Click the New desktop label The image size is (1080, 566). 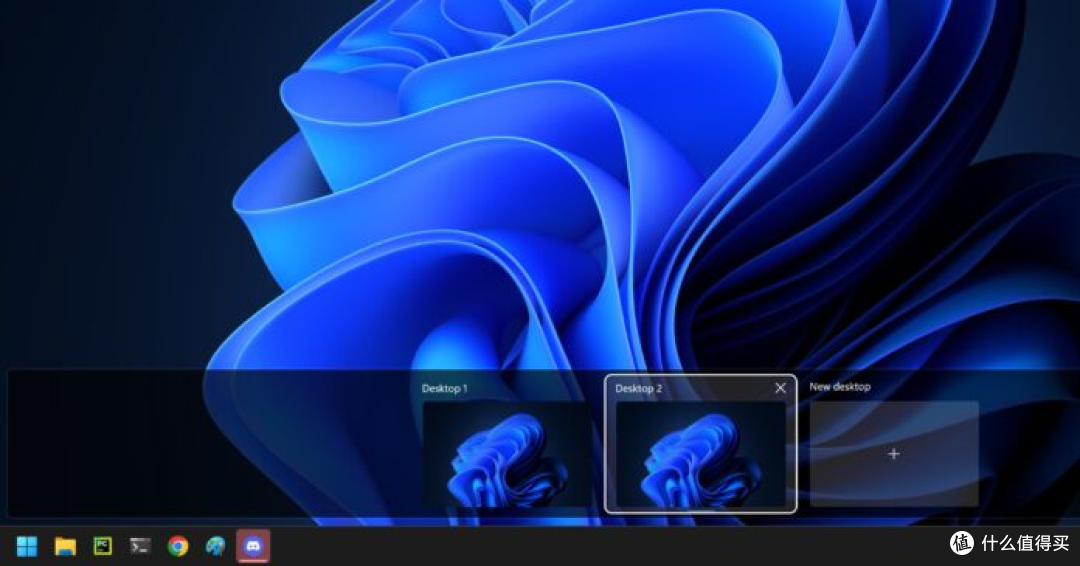point(840,387)
